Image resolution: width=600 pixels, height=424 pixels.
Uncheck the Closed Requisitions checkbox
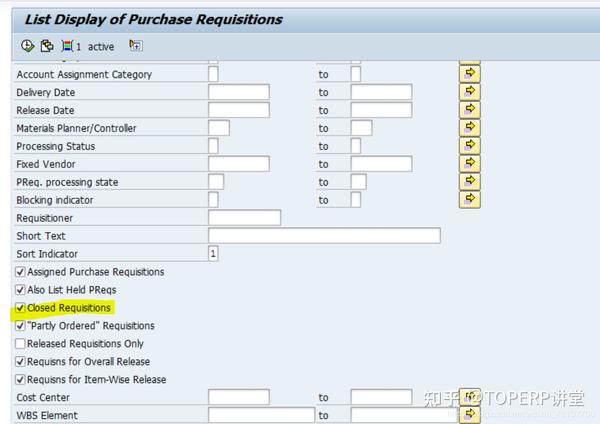[21, 308]
